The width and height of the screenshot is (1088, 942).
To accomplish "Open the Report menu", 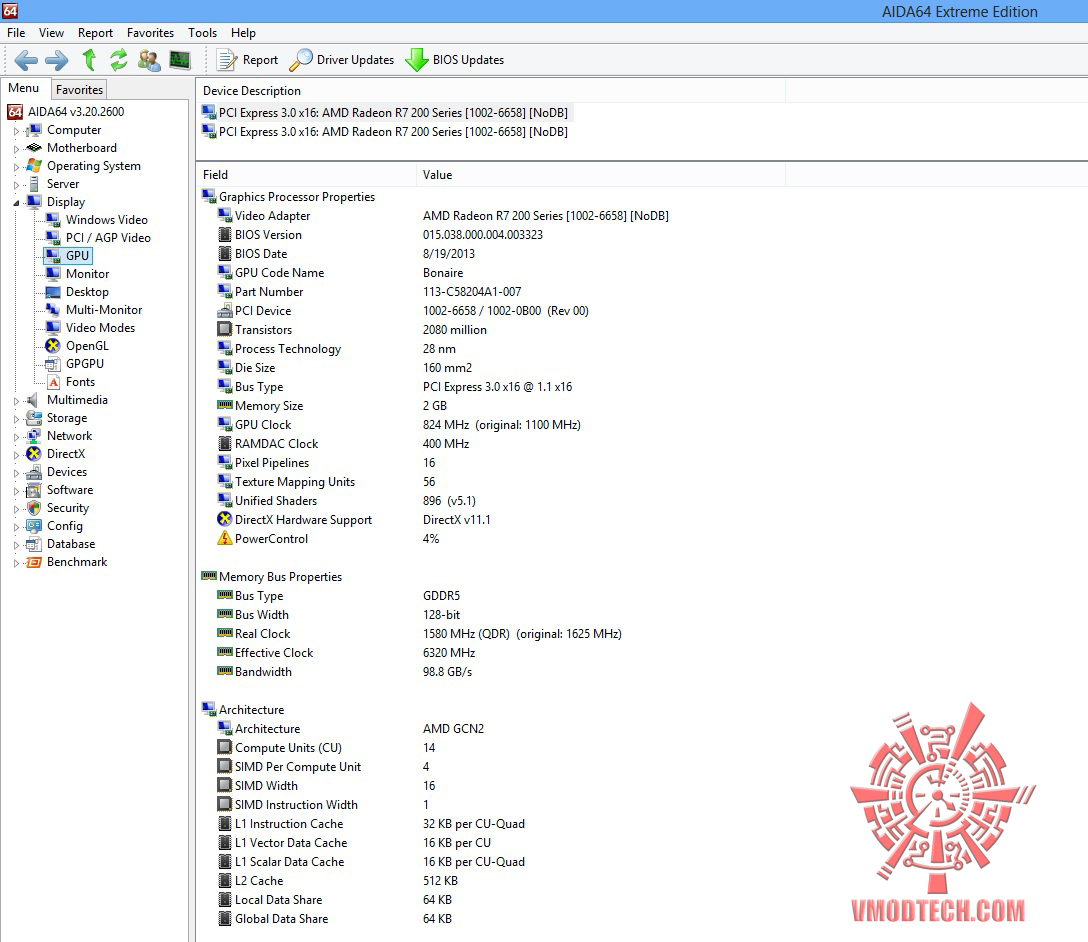I will click(95, 33).
